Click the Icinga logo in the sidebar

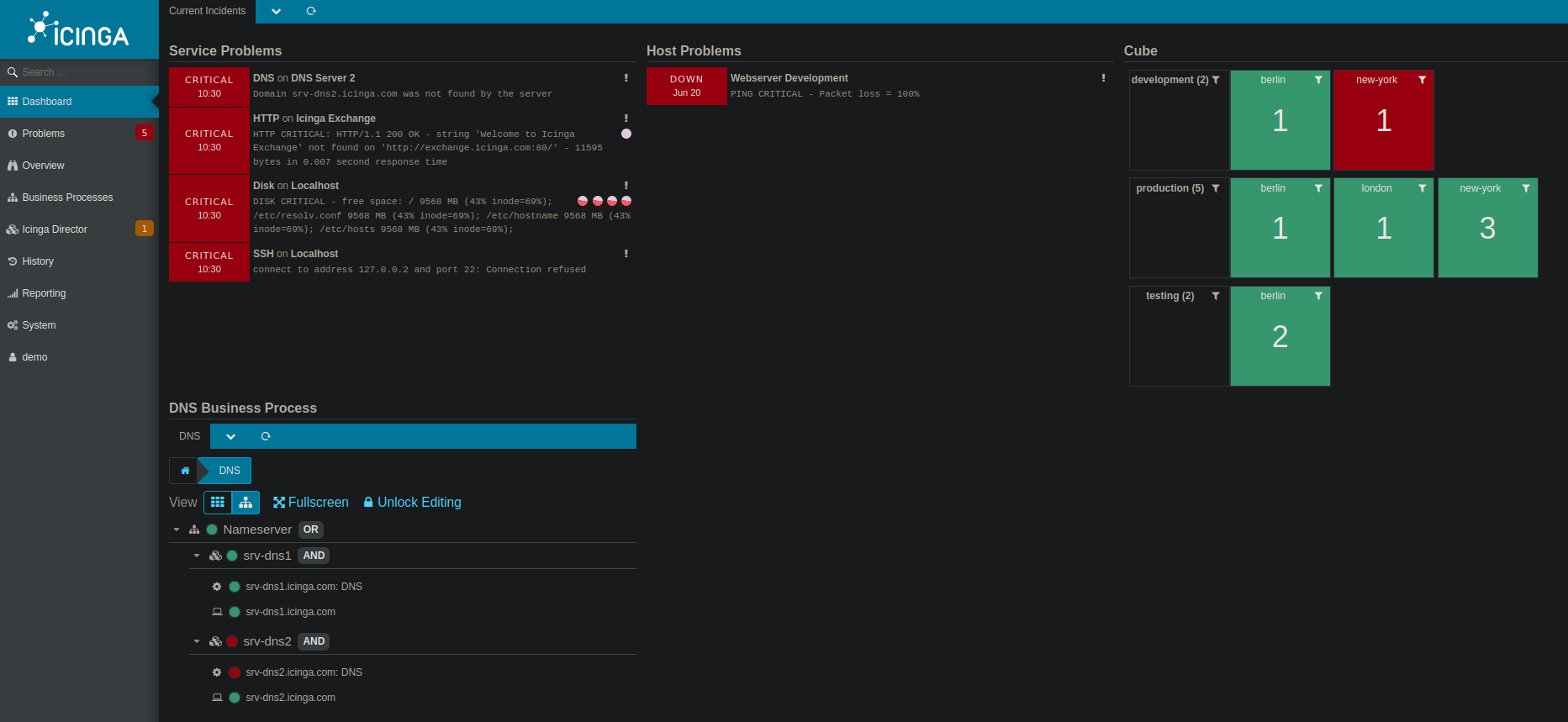coord(78,30)
